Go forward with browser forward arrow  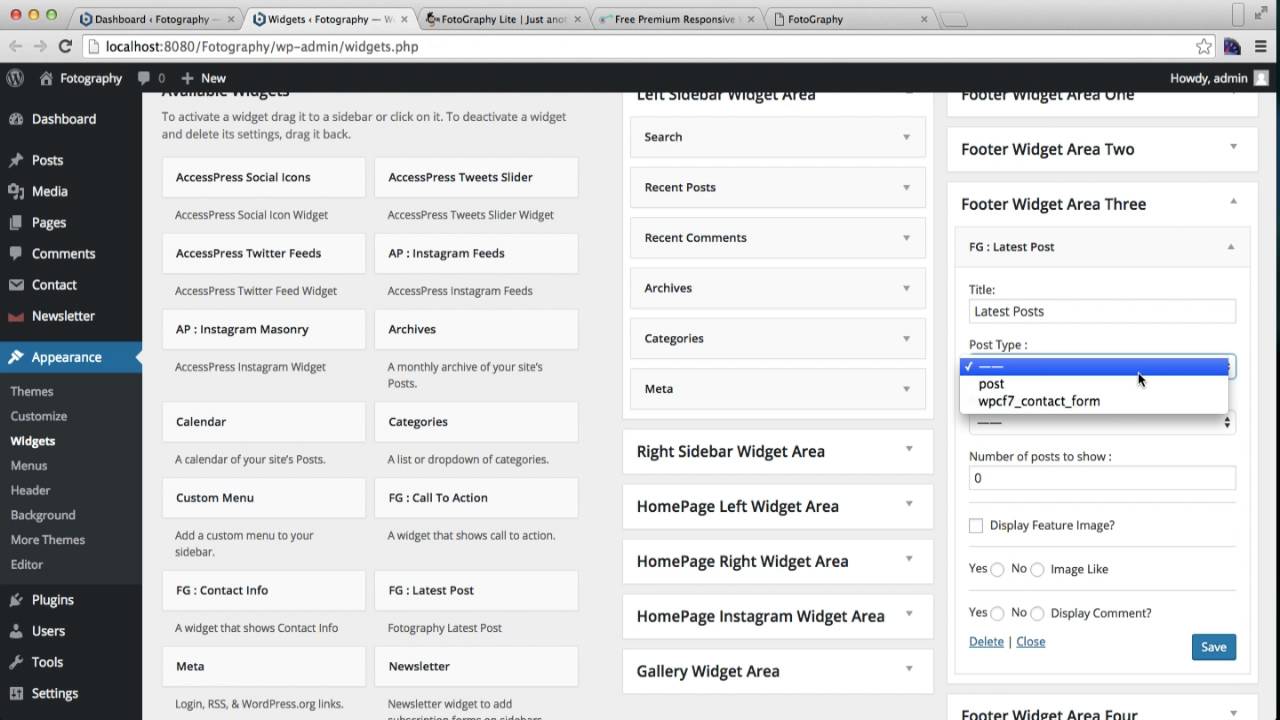pyautogui.click(x=40, y=46)
